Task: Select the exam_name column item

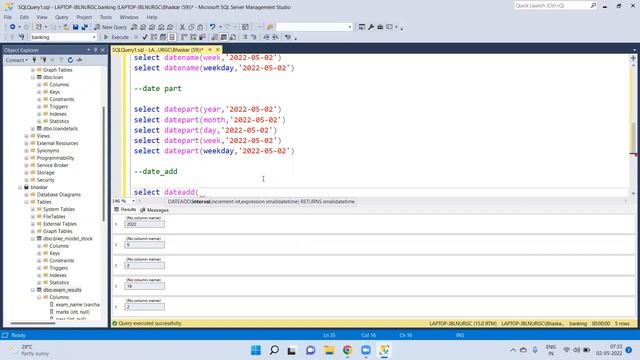Action: [x=78, y=304]
